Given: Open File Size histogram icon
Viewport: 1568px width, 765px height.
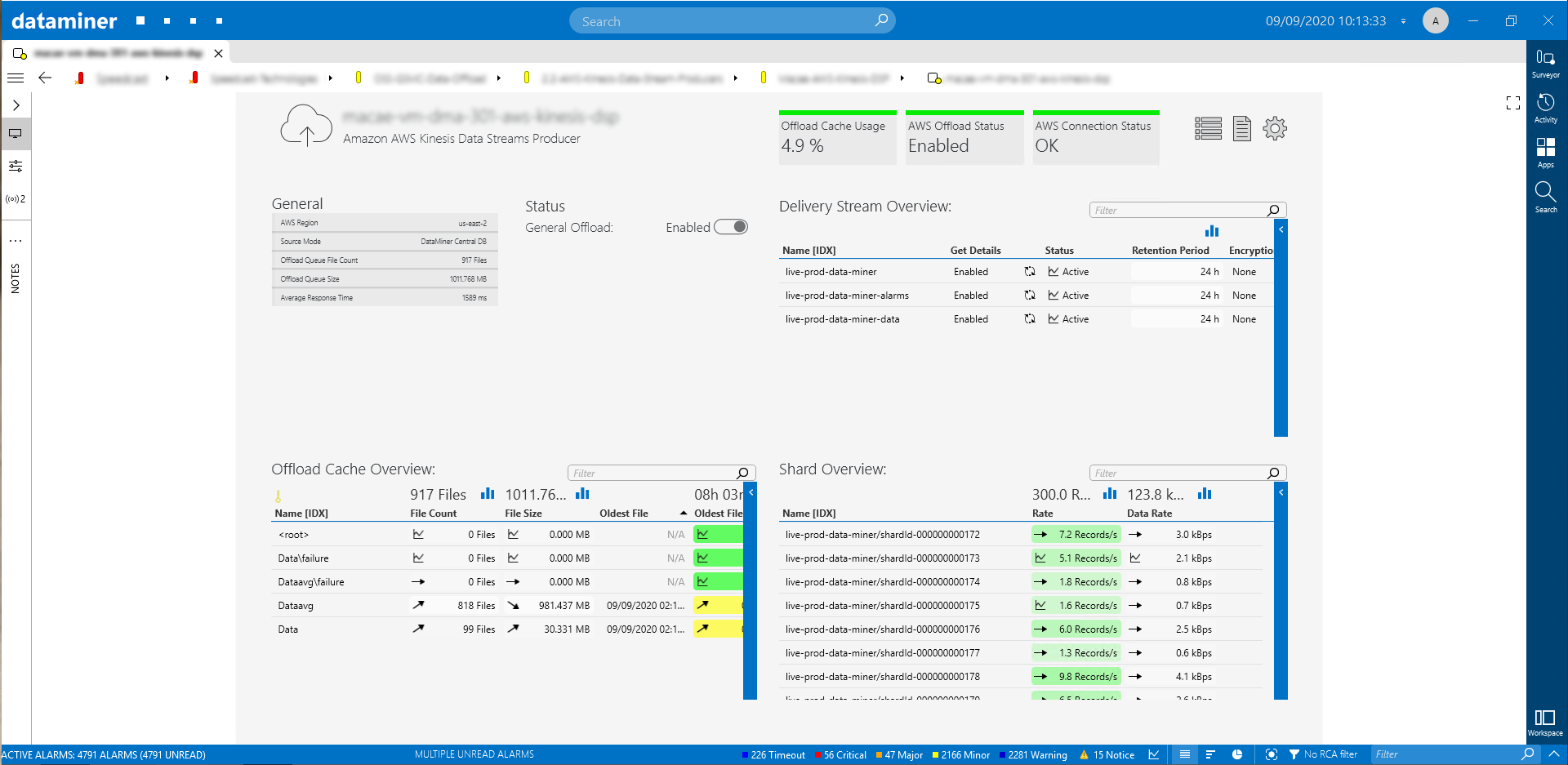Looking at the screenshot, I should coord(582,494).
